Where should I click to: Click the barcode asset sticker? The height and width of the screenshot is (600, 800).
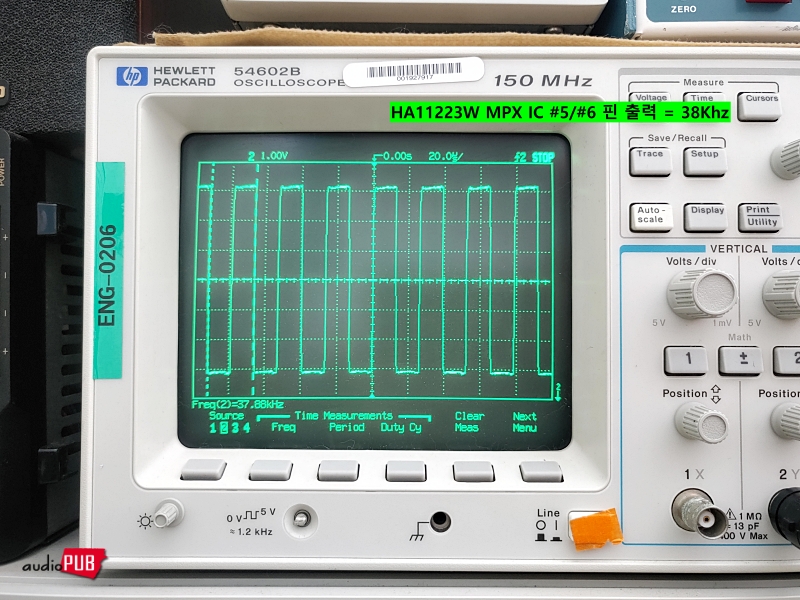click(x=413, y=71)
